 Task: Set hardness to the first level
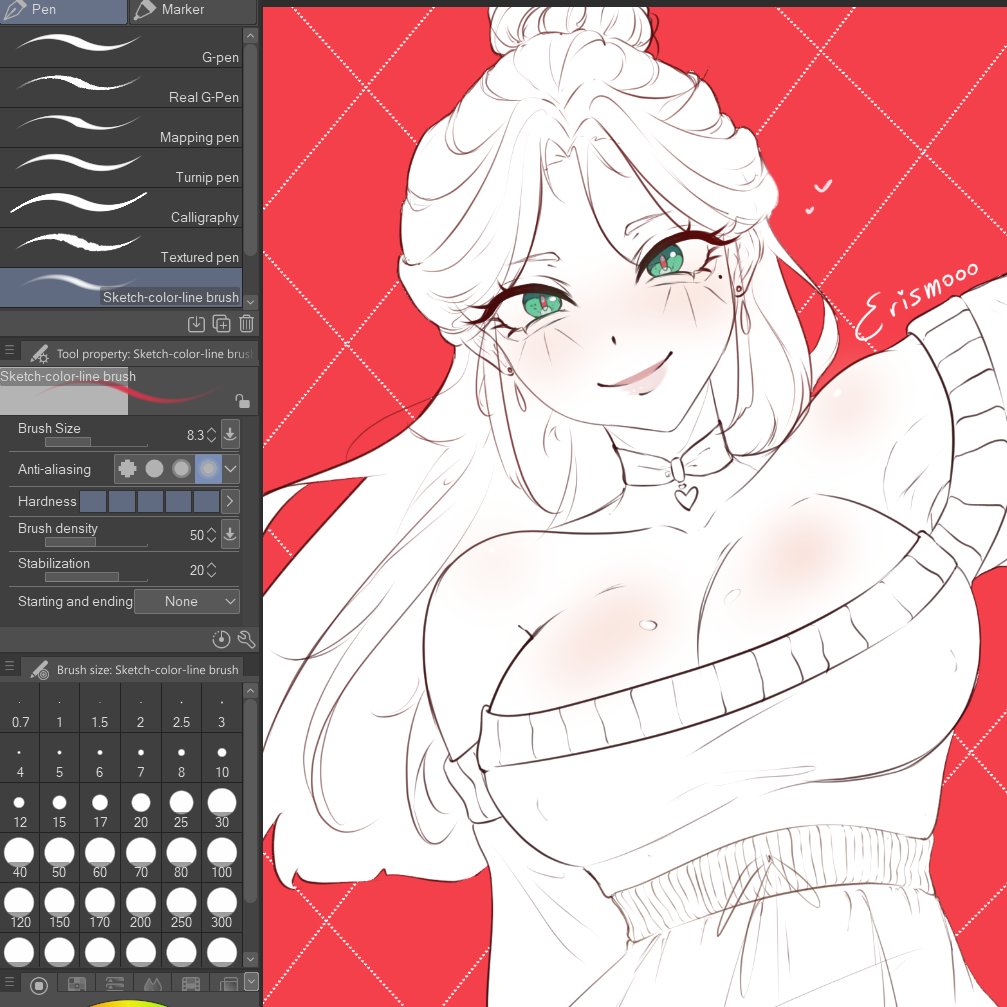coord(93,502)
